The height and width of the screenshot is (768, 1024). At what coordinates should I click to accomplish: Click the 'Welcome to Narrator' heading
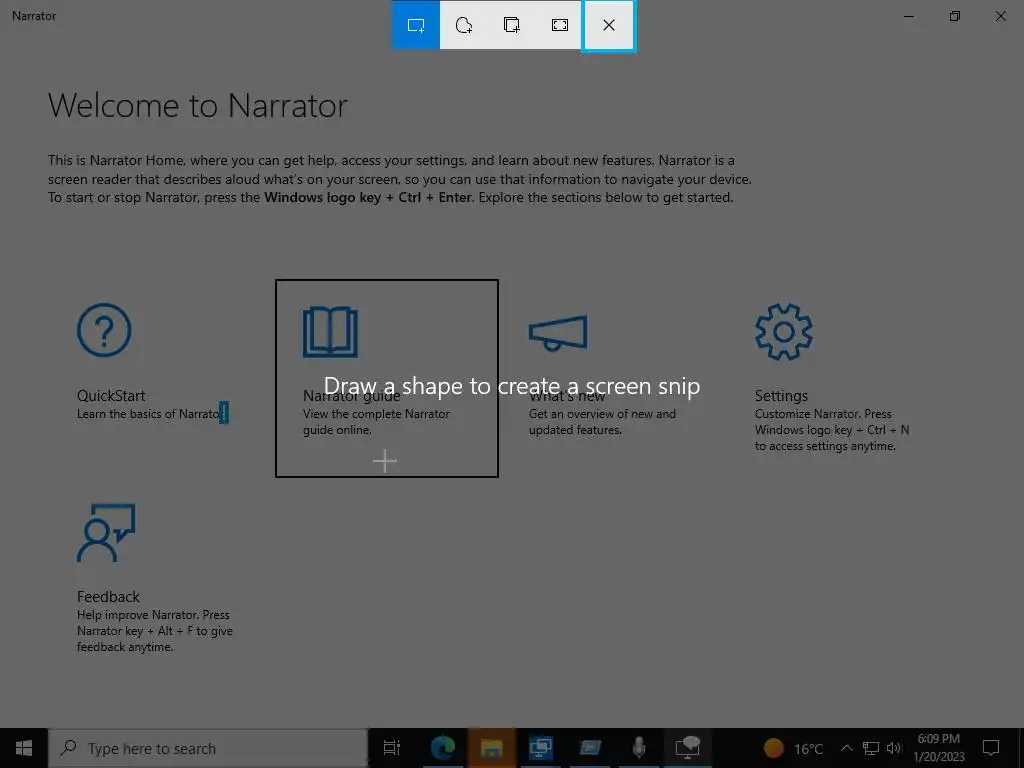click(x=198, y=106)
